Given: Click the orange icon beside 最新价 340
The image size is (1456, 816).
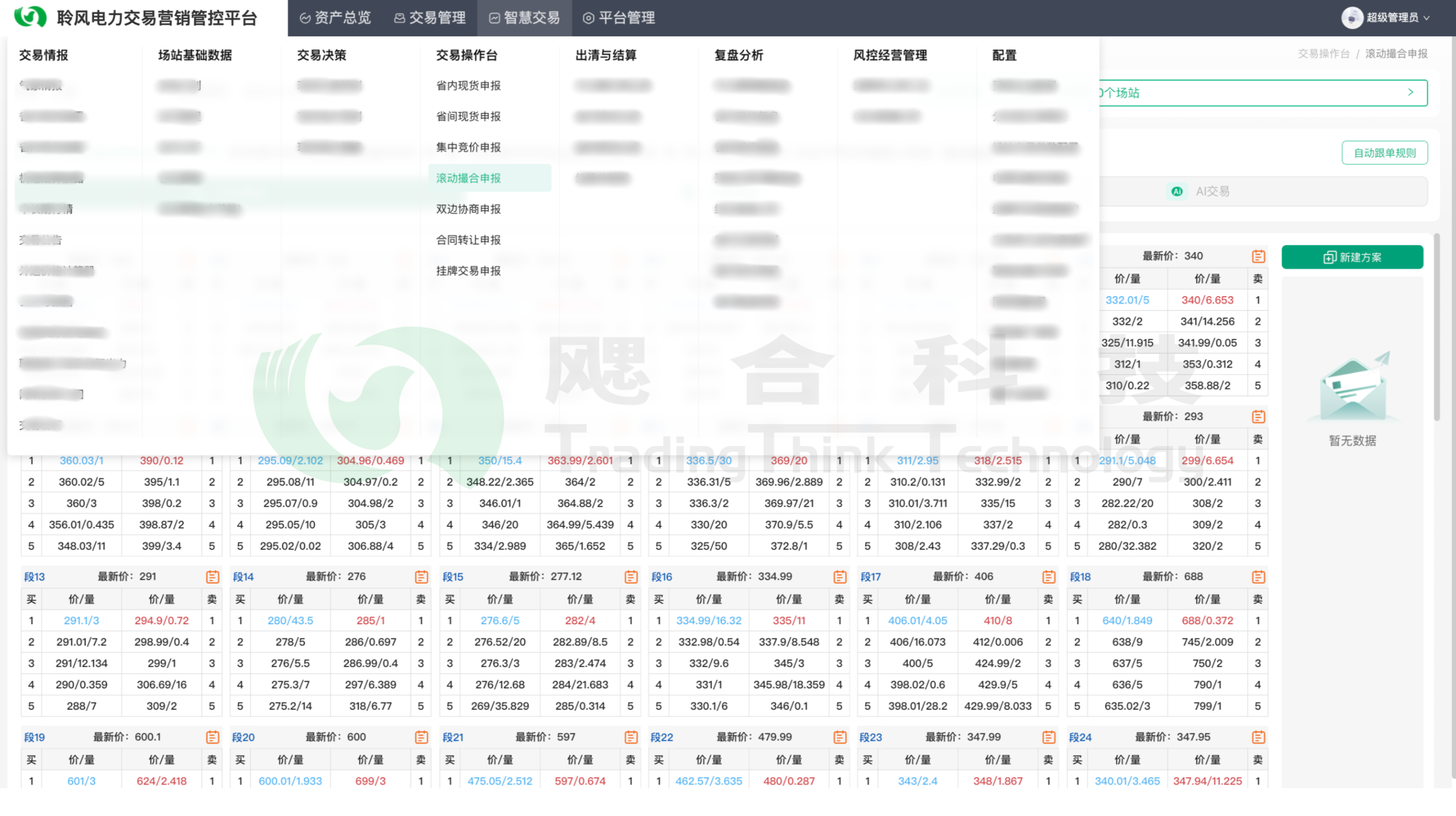Looking at the screenshot, I should tap(1258, 256).
